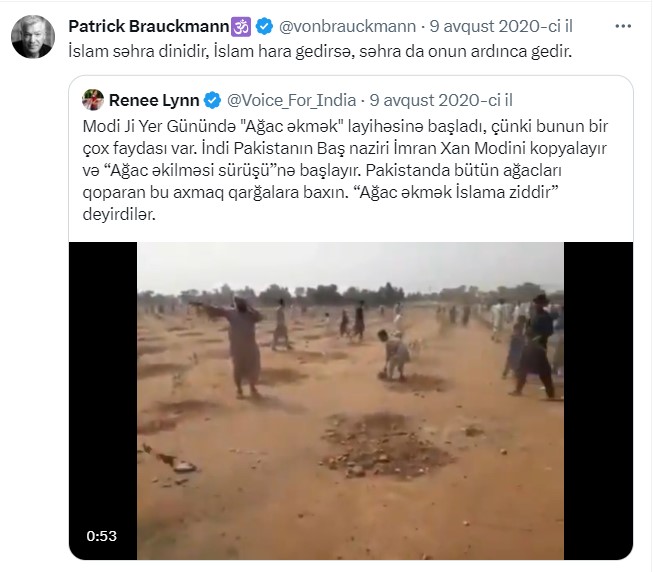Open the @vonbrauckmann handle
This screenshot has width=653, height=572.
[347, 26]
